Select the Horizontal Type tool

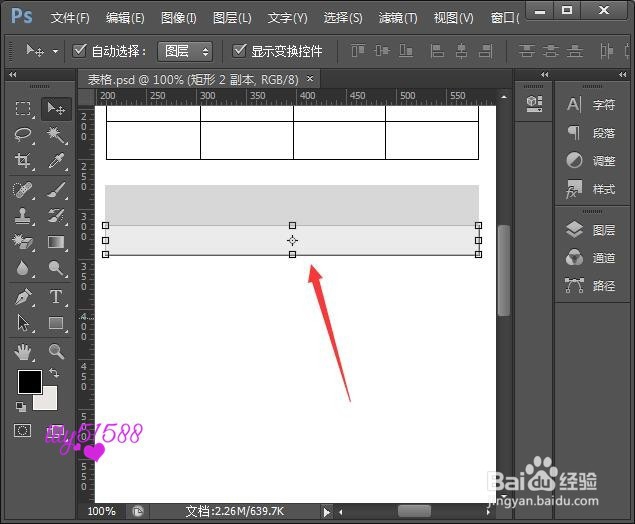click(x=56, y=297)
